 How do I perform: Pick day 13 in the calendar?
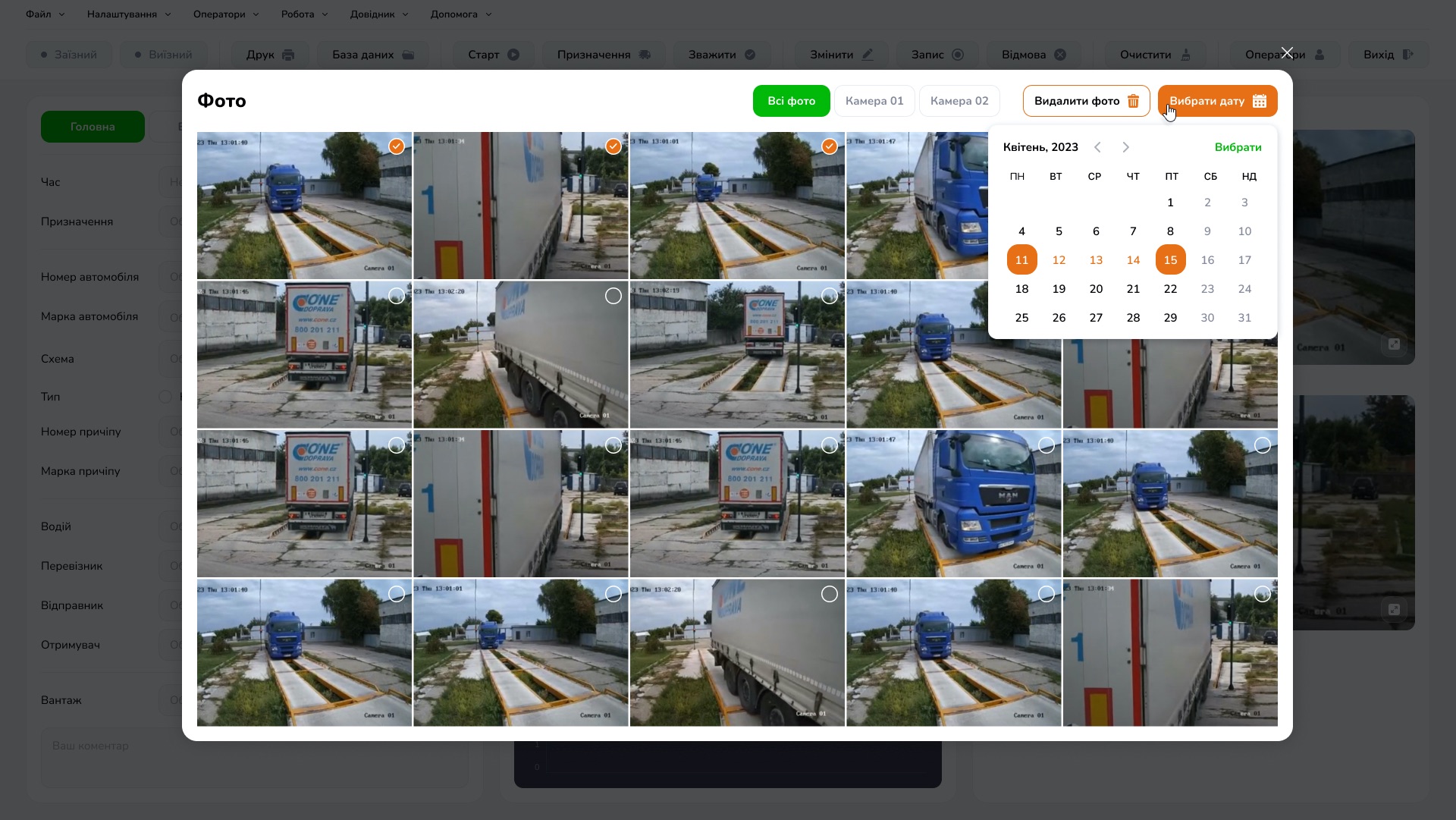coord(1096,260)
